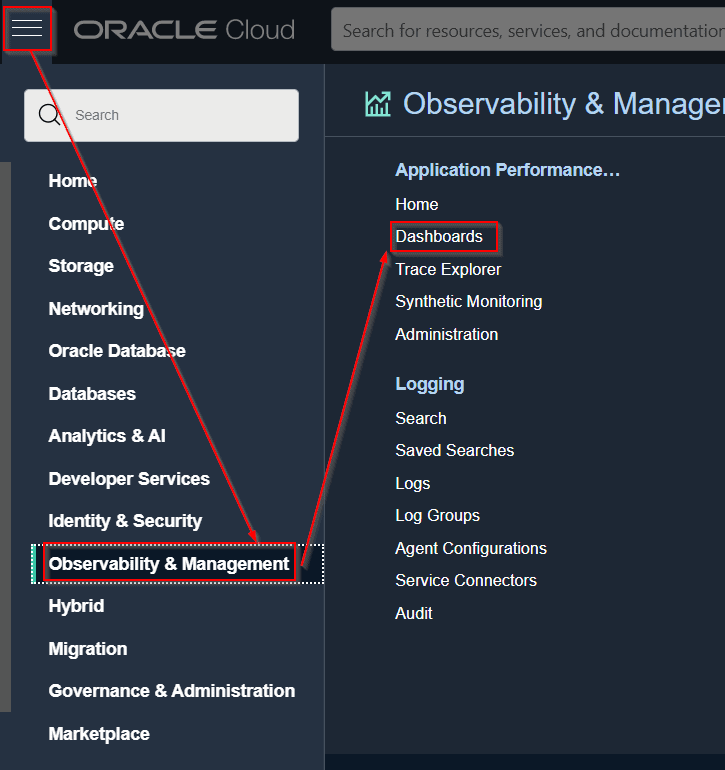This screenshot has width=725, height=770.
Task: Select Observability & Management in sidebar
Action: pos(169,564)
